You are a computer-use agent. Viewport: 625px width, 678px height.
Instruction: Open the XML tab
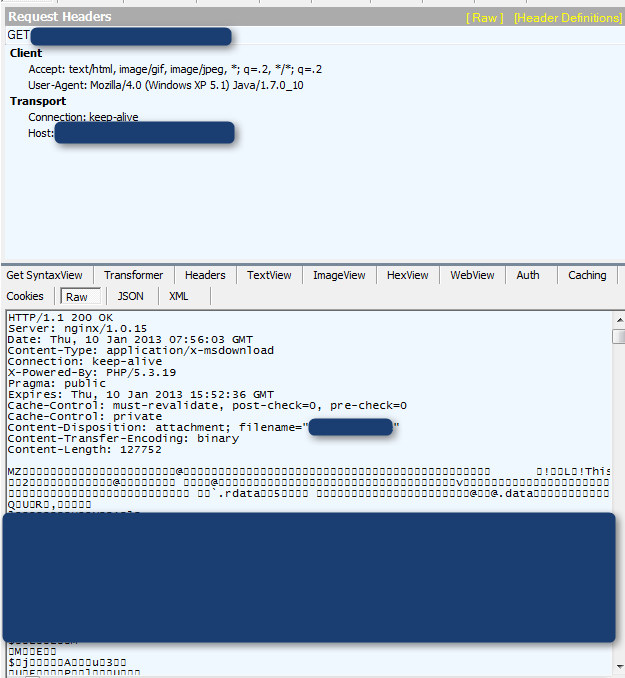pos(178,296)
